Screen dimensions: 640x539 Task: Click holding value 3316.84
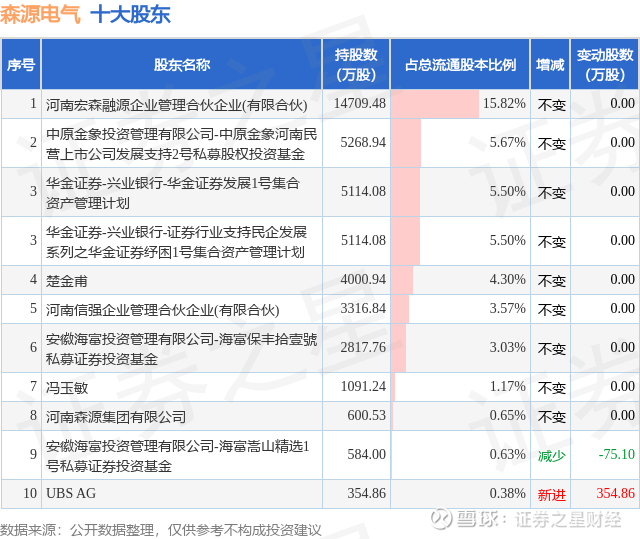coord(363,308)
